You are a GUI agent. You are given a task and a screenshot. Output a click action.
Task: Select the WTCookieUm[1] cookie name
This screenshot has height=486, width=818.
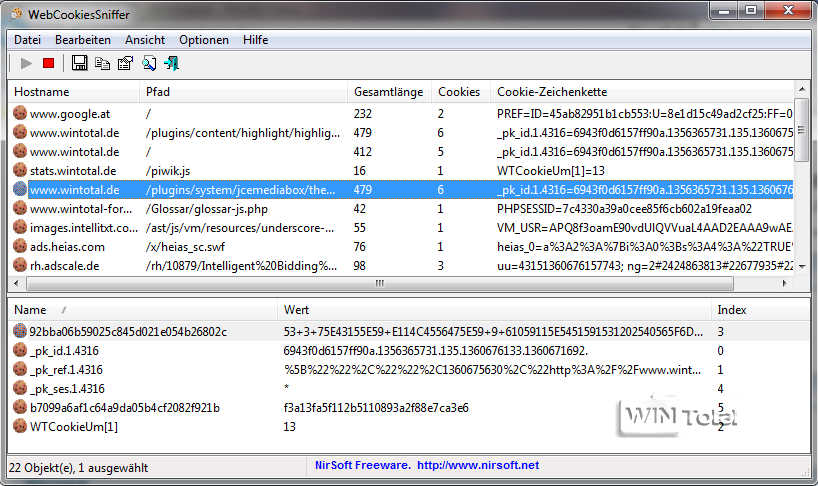coord(74,427)
